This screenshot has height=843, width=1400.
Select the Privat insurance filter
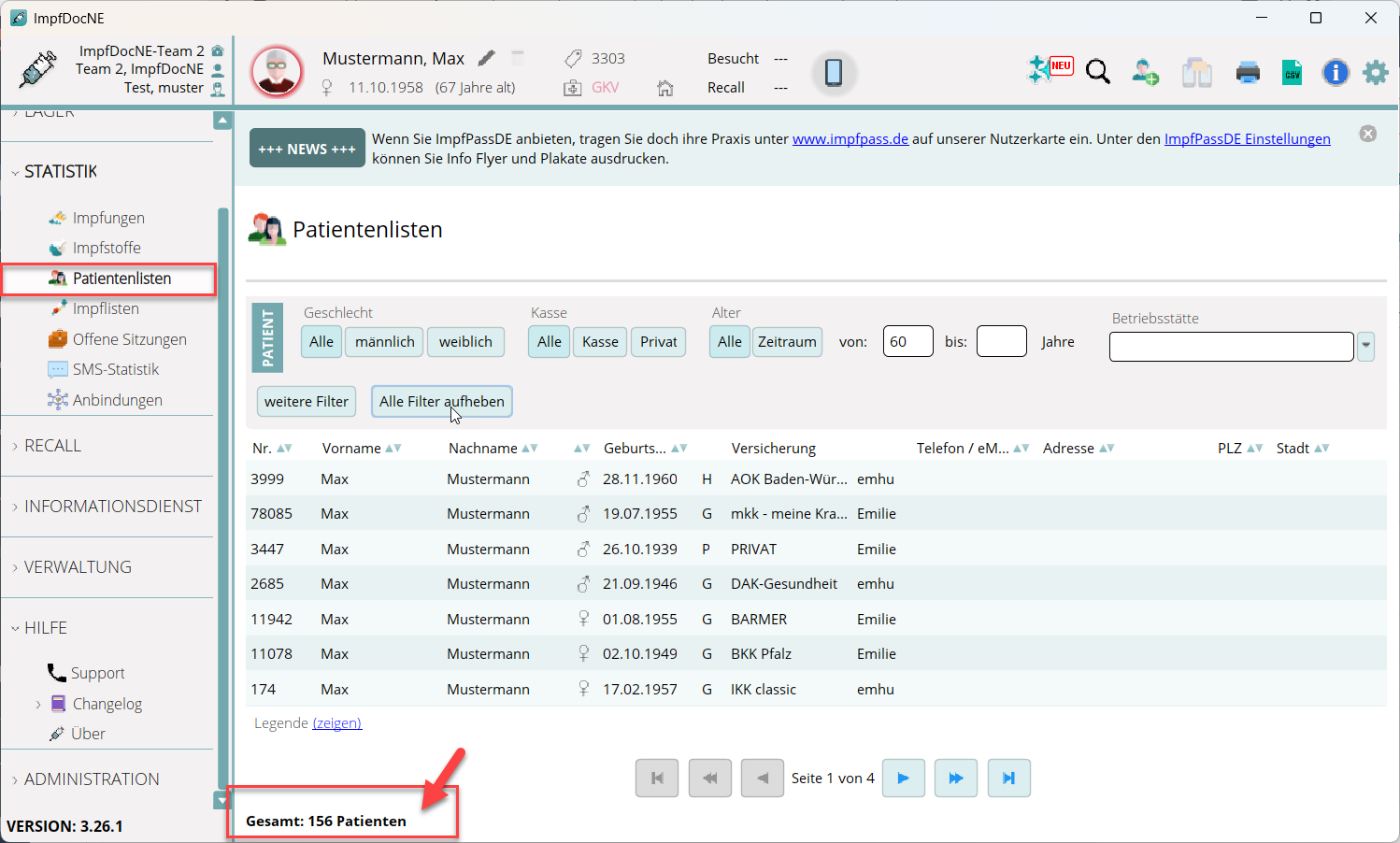658,342
